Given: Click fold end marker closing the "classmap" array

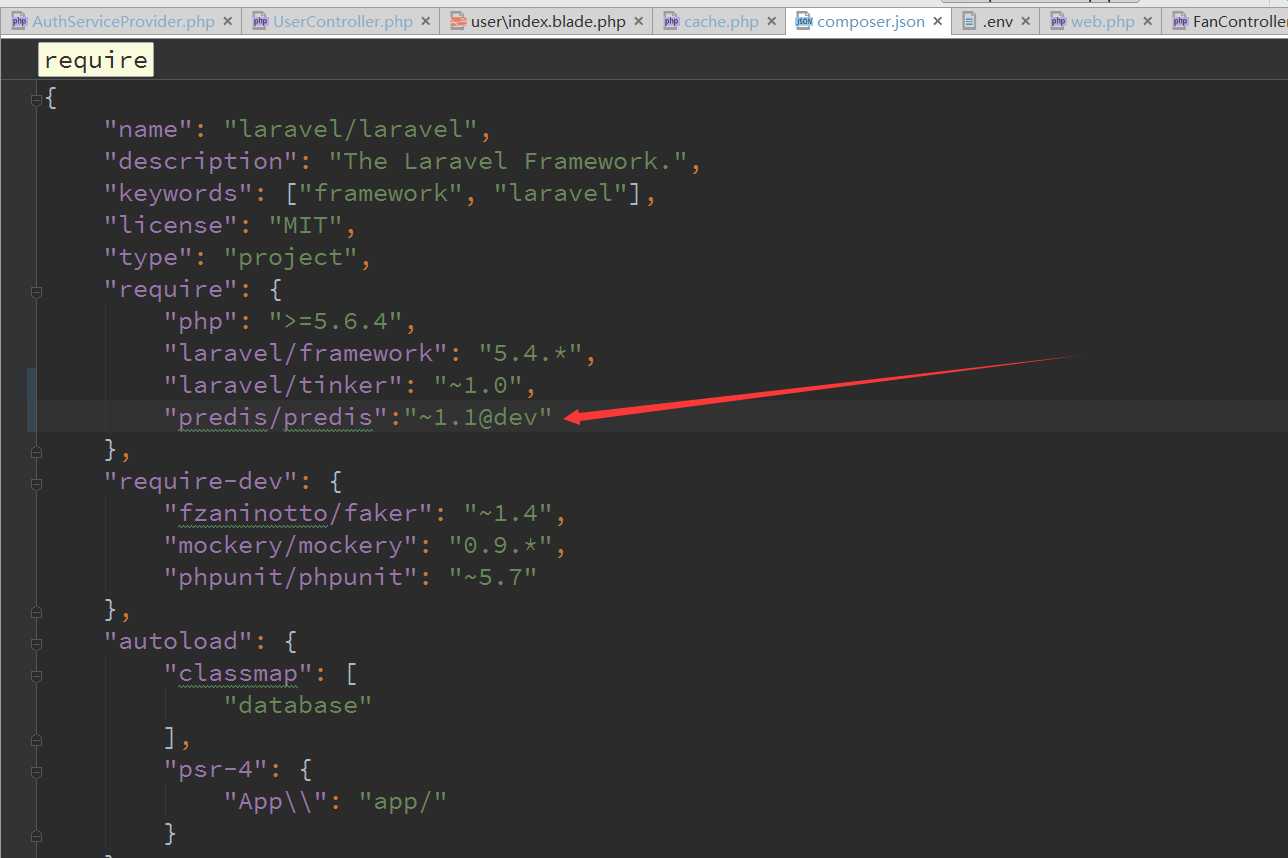Looking at the screenshot, I should (36, 739).
